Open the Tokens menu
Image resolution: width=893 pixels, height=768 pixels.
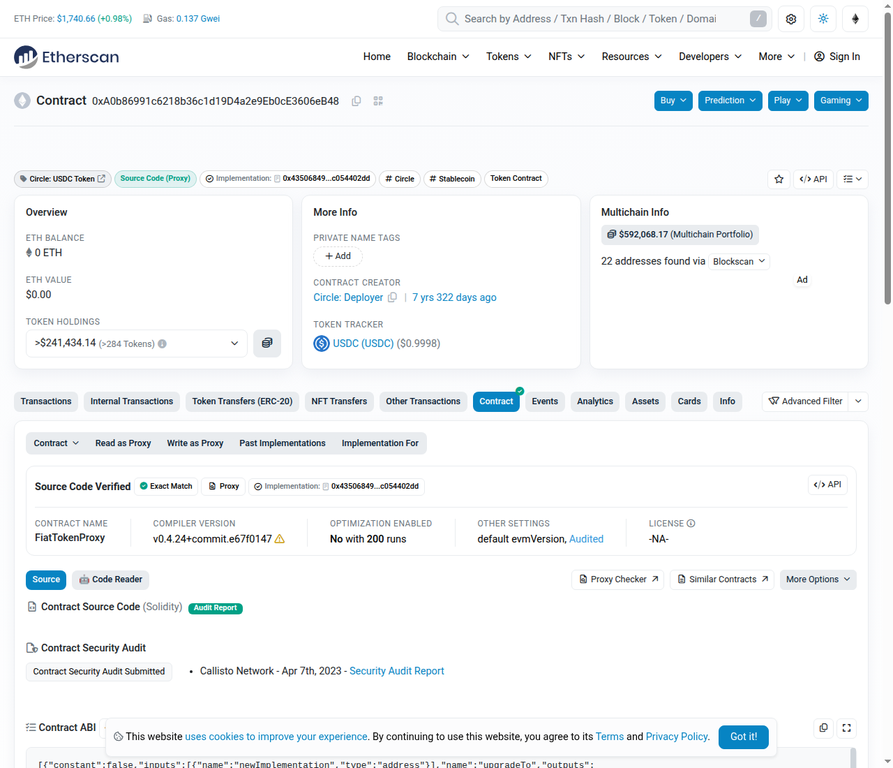[509, 57]
